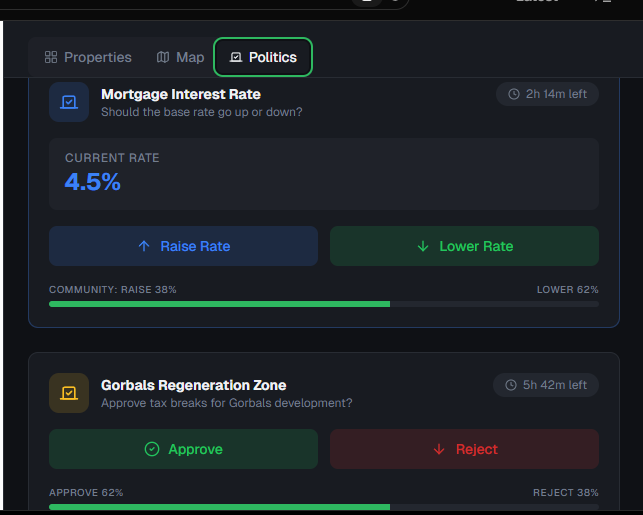Click the Gorbals approve/reject progress bar
Screen dimensions: 643x515
click(324, 507)
